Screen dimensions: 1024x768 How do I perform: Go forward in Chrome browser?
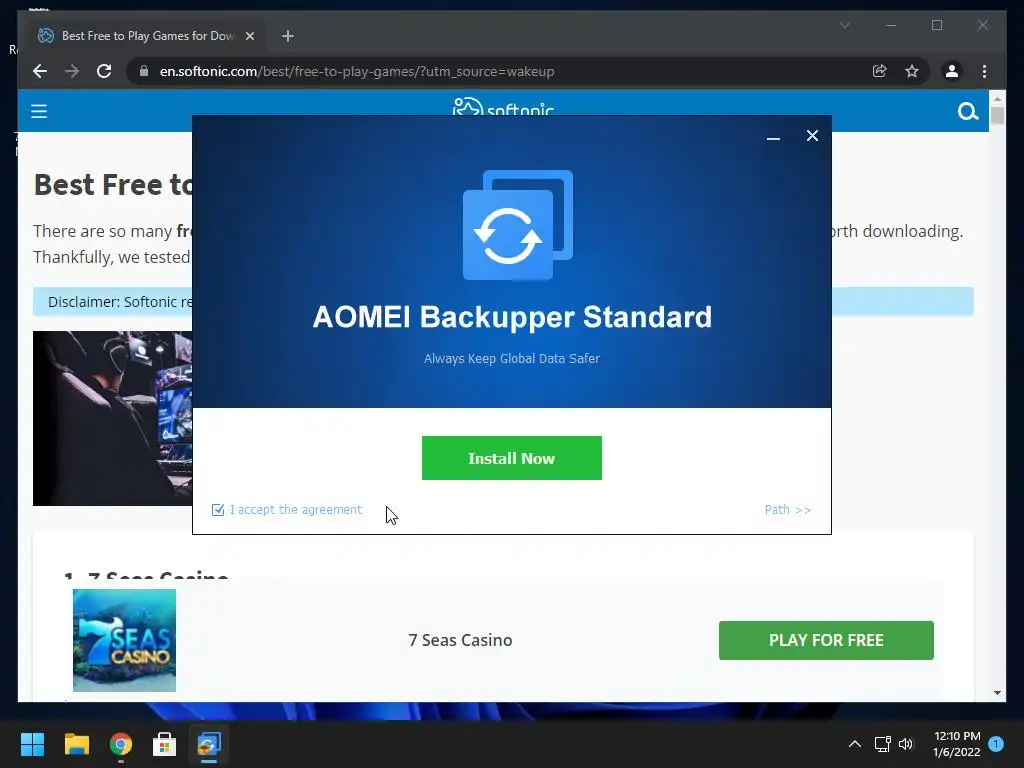(72, 71)
